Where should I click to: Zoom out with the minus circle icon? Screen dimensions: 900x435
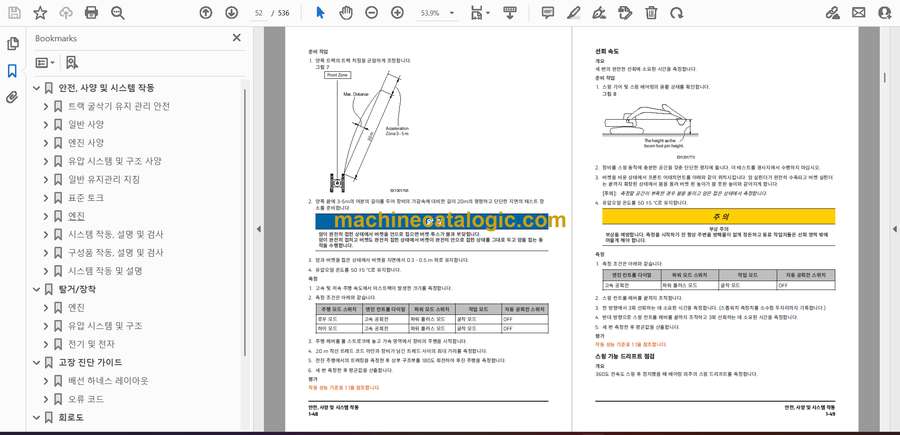click(x=372, y=13)
